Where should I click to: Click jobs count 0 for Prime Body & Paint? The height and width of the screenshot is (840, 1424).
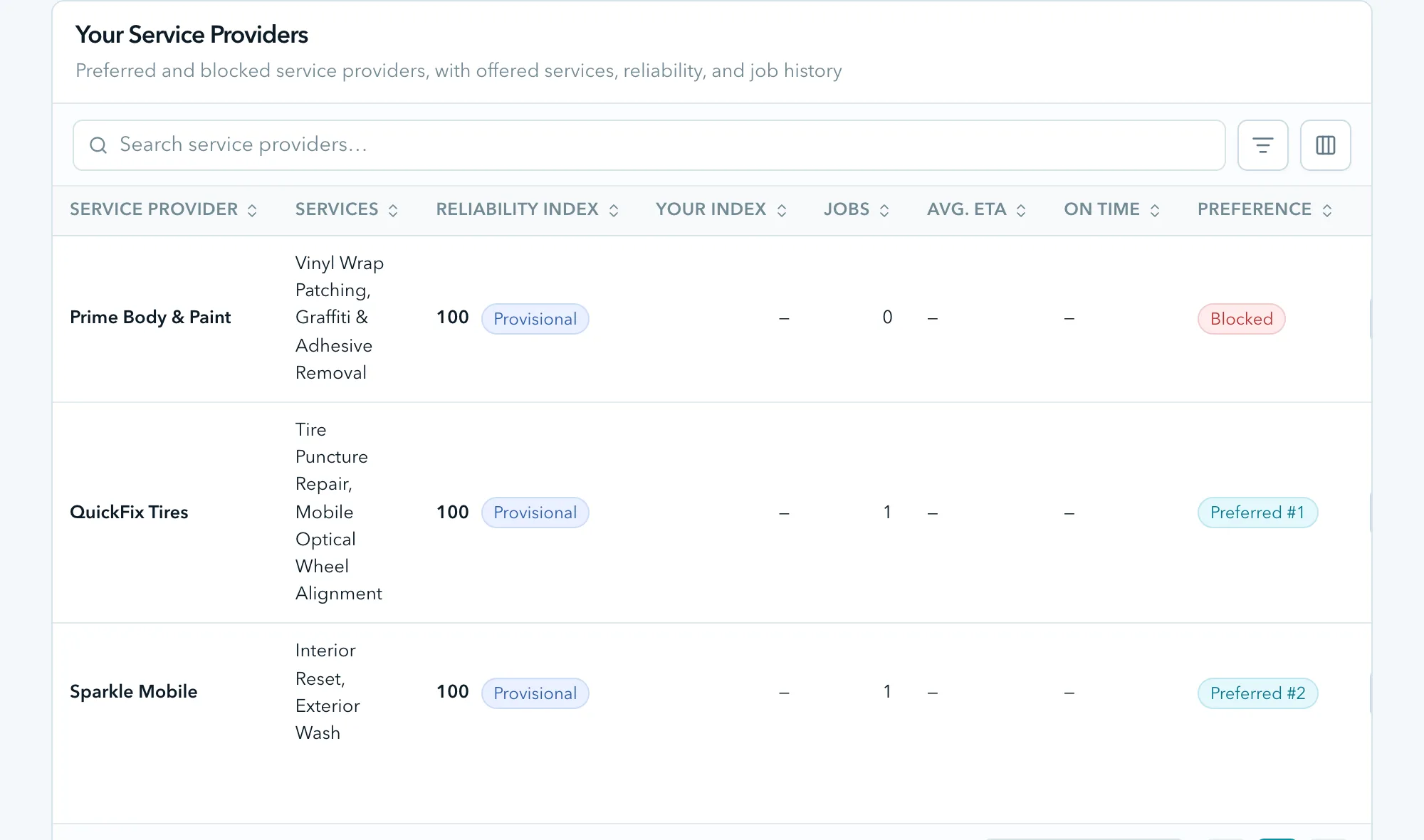(887, 317)
